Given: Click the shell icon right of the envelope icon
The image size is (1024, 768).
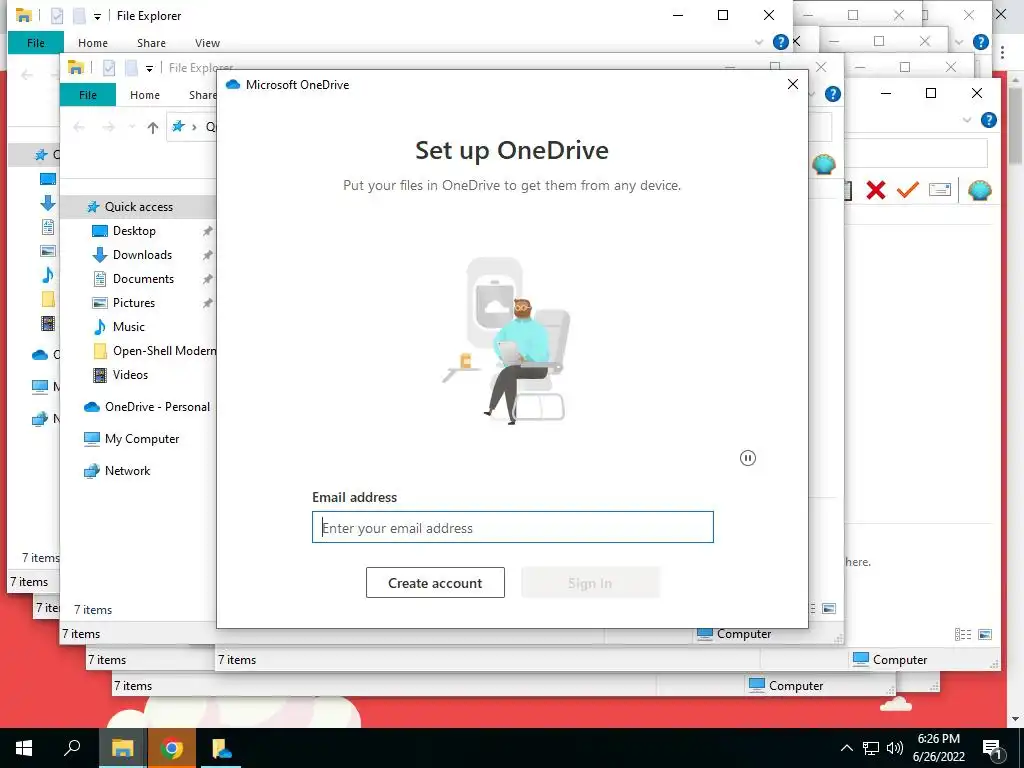Looking at the screenshot, I should click(980, 190).
